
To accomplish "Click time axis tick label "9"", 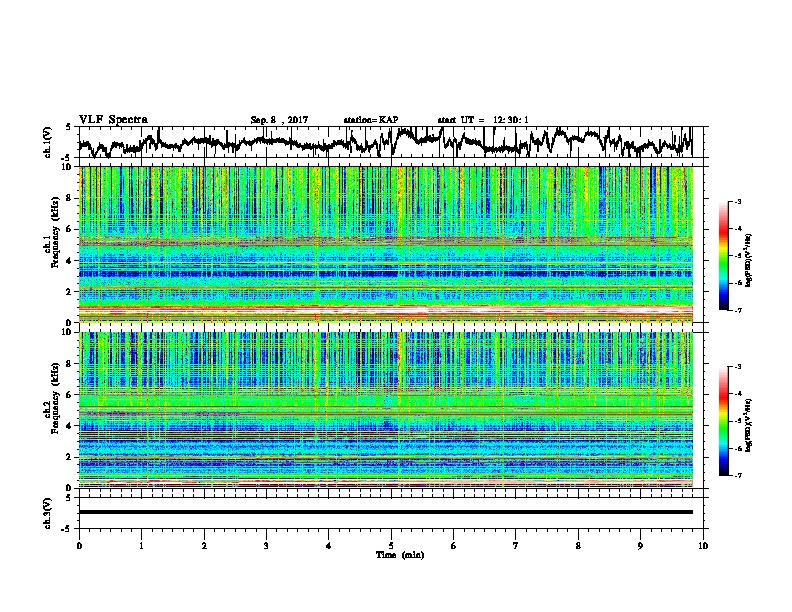I will click(640, 546).
